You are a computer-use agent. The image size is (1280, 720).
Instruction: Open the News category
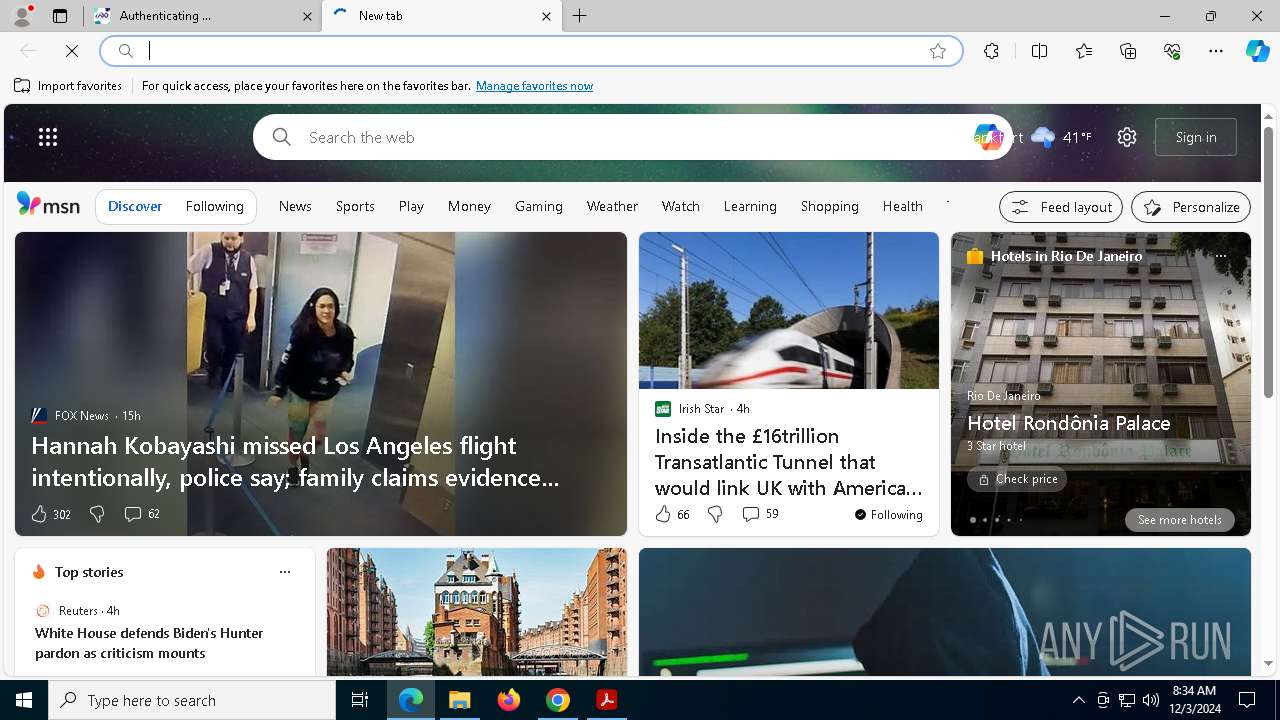(295, 206)
